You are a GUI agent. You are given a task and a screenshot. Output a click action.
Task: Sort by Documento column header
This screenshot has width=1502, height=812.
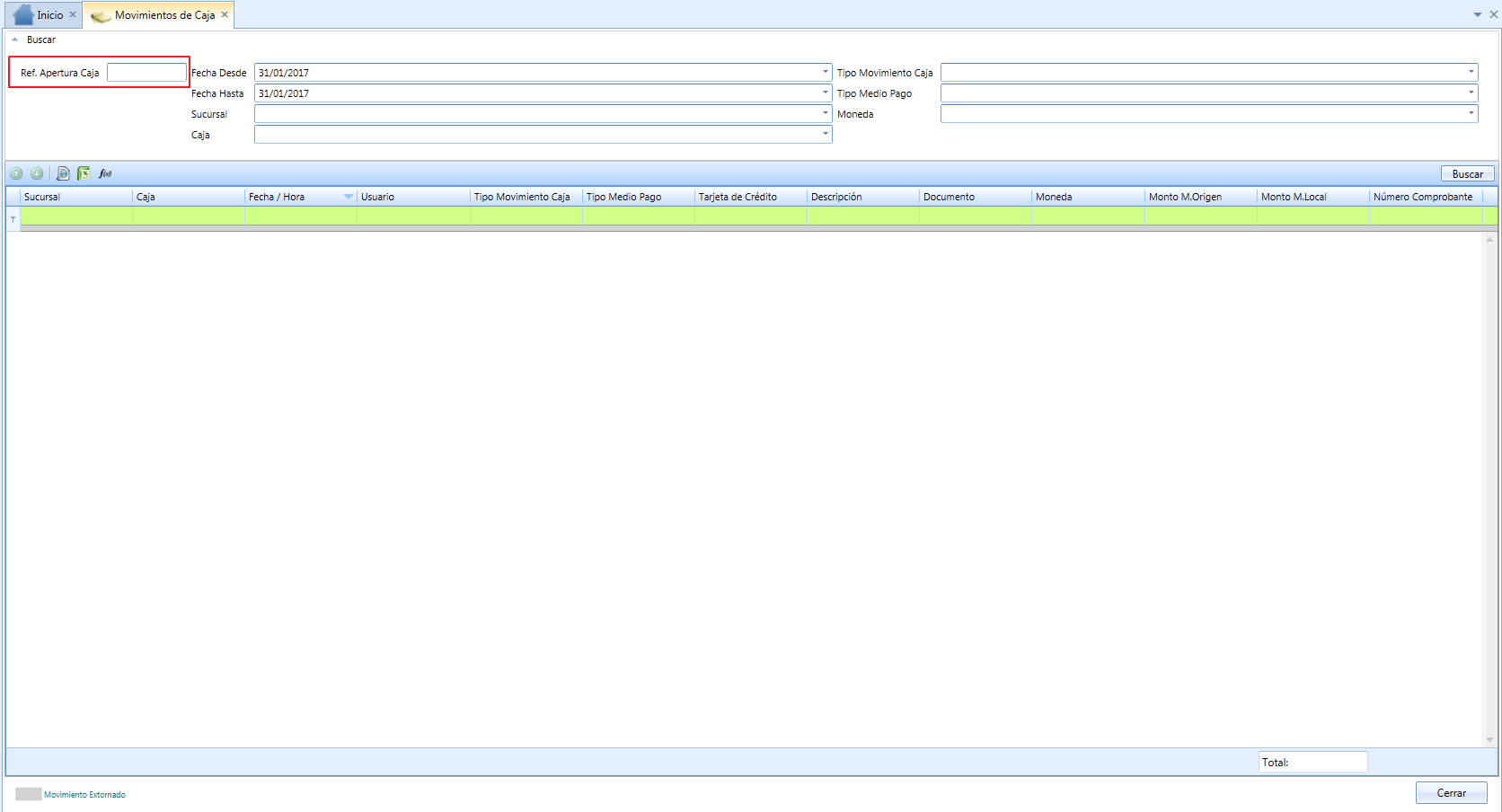(x=976, y=197)
